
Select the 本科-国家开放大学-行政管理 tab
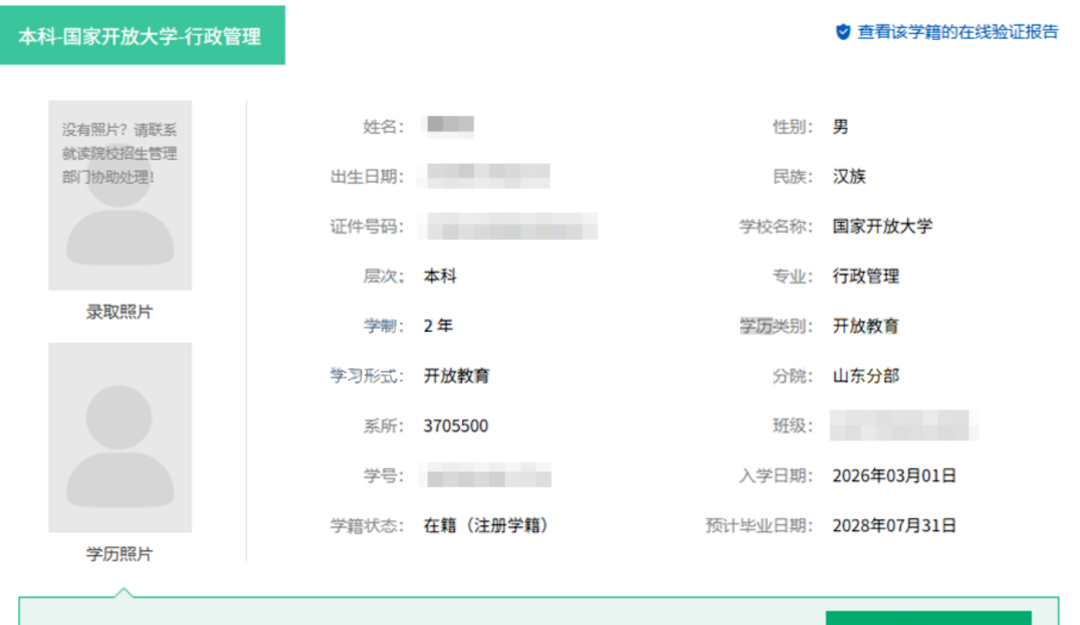[x=142, y=36]
